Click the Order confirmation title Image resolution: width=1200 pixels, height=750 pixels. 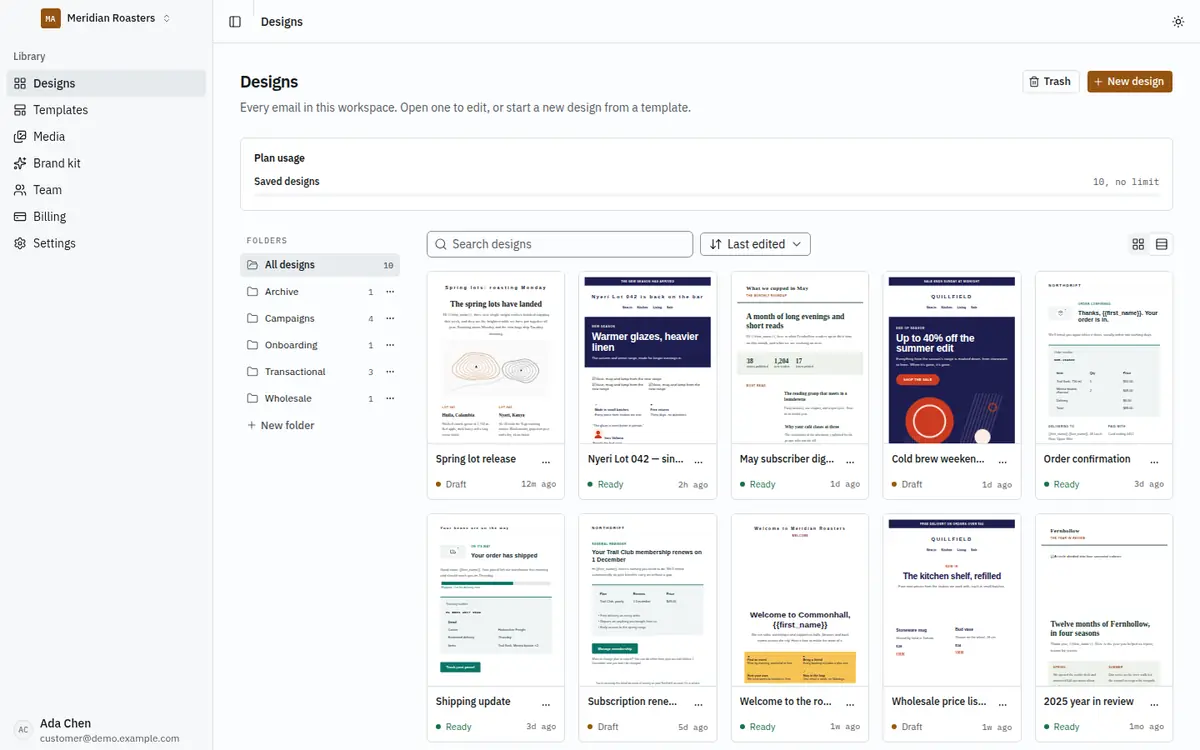point(1087,459)
